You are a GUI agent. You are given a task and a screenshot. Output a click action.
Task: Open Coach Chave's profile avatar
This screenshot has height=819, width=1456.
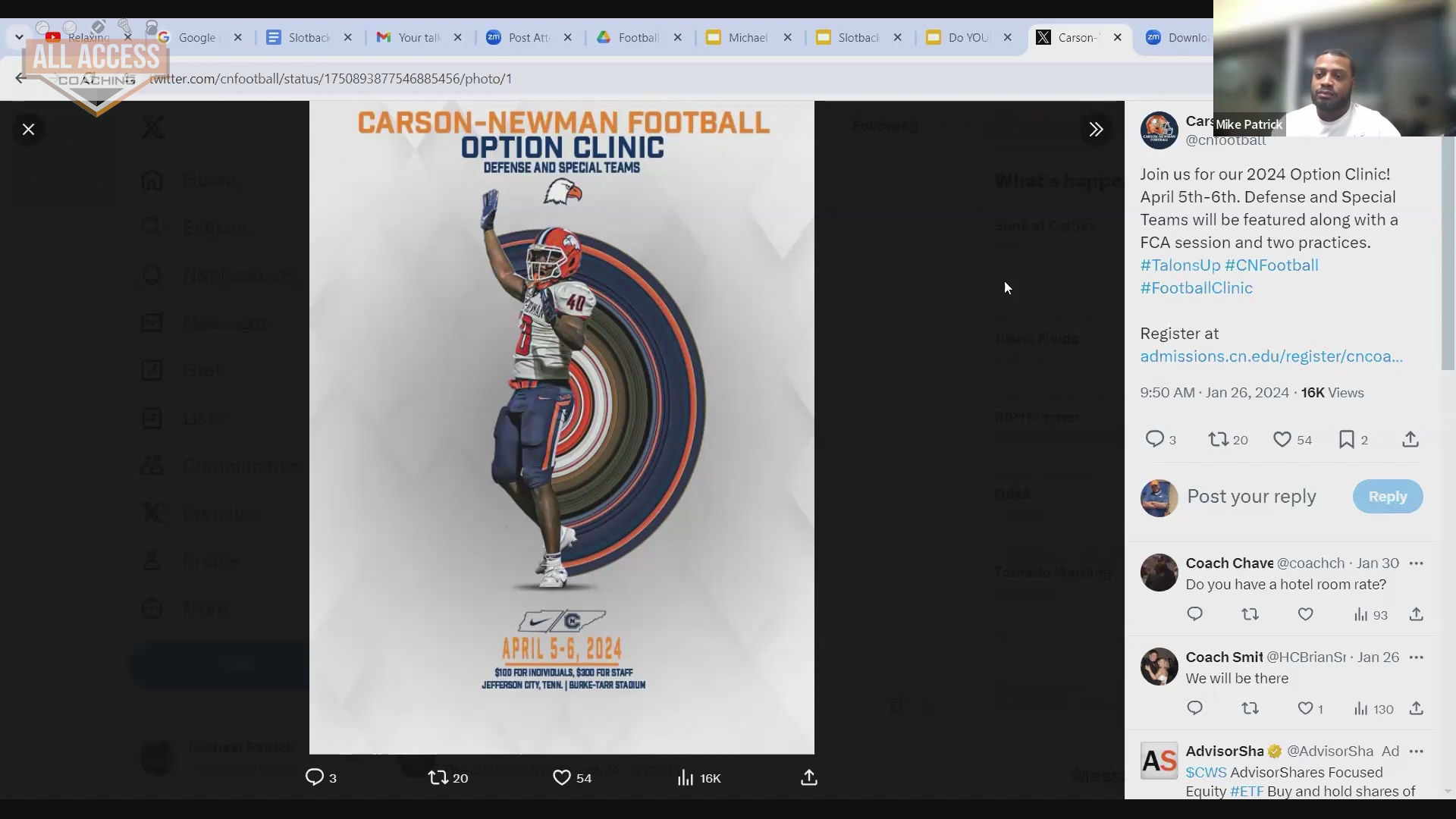click(1159, 573)
